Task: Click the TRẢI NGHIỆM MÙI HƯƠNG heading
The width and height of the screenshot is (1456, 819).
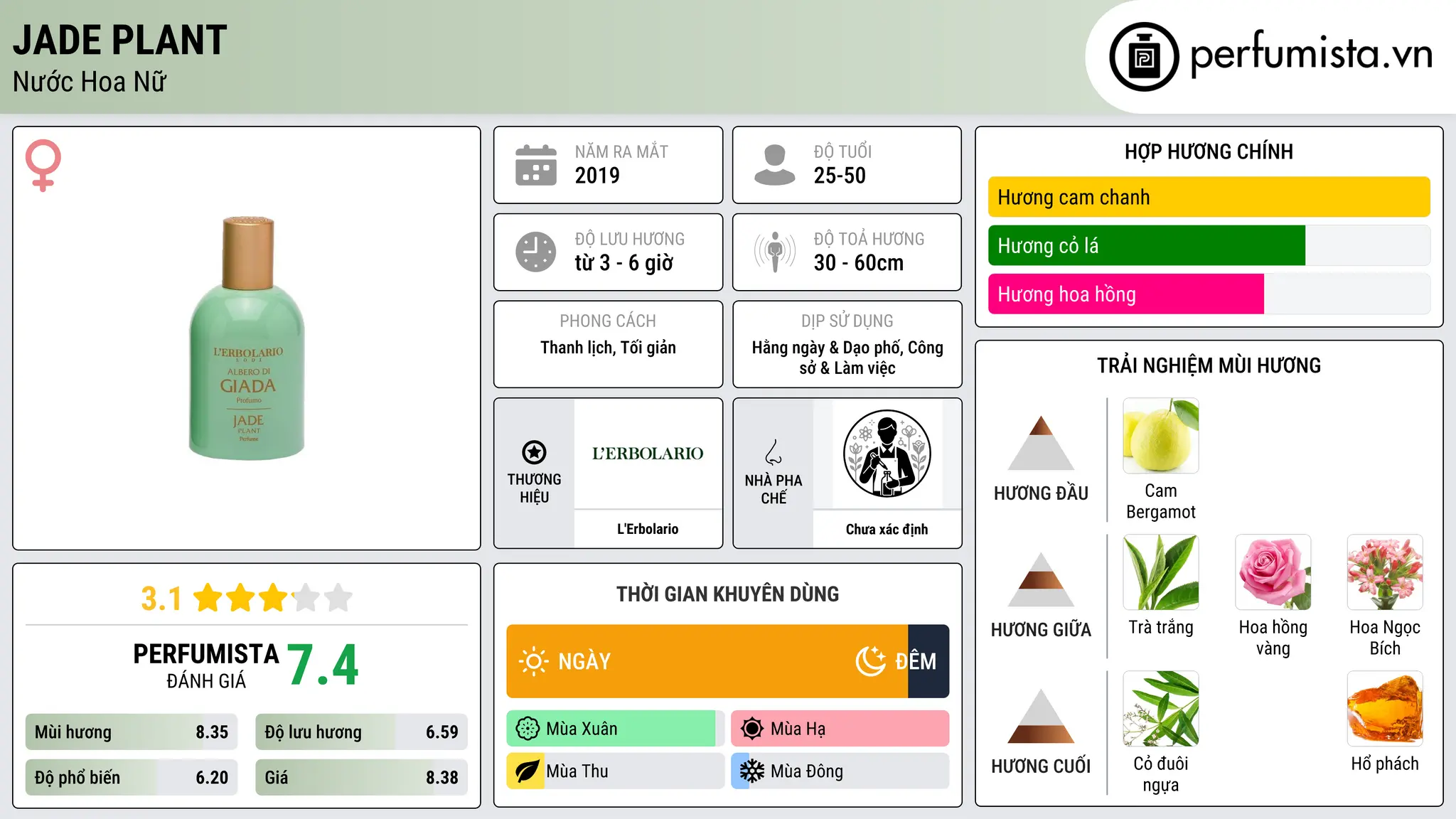Action: pyautogui.click(x=1209, y=365)
